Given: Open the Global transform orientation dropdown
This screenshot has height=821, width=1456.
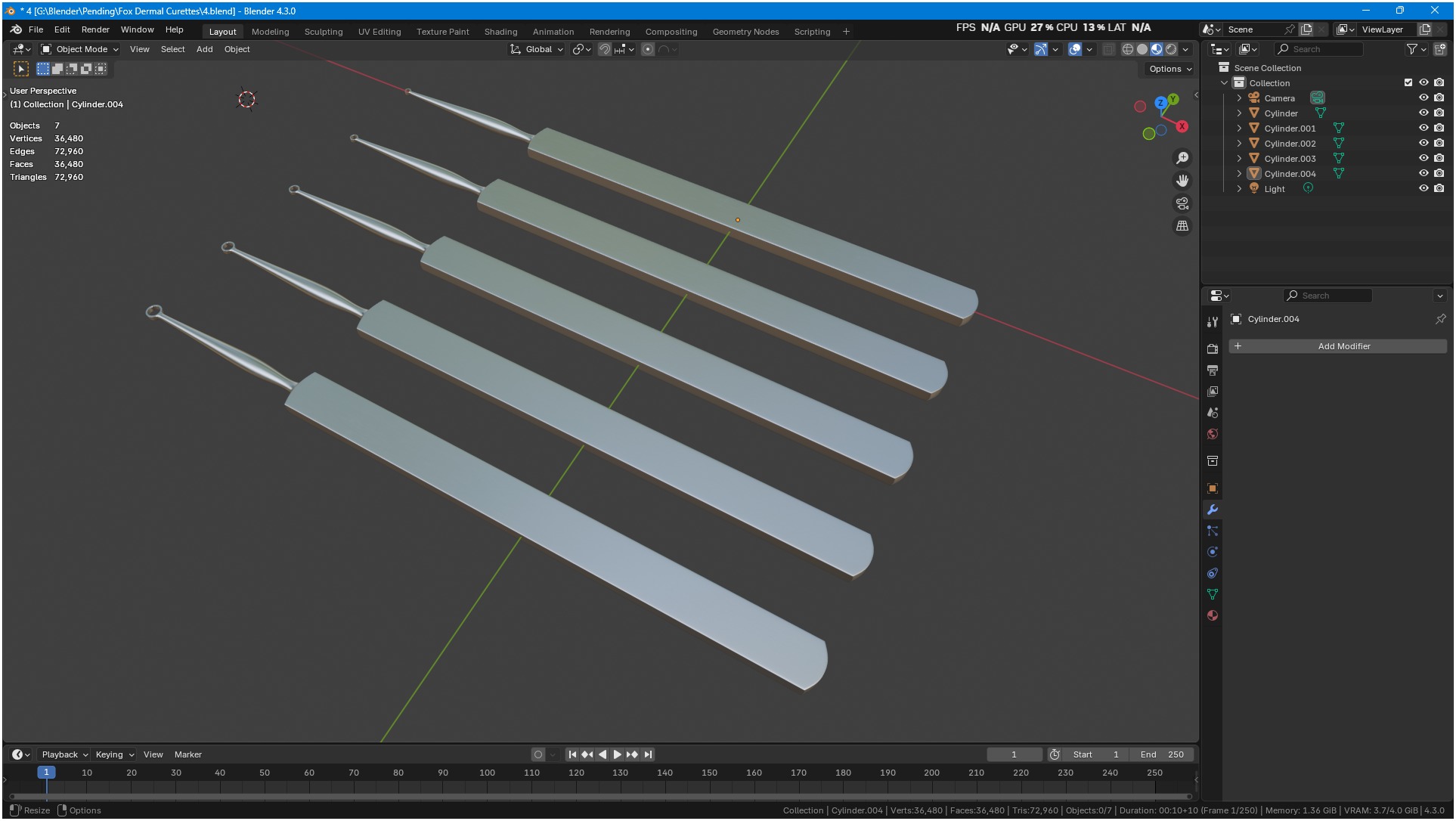Looking at the screenshot, I should point(537,49).
